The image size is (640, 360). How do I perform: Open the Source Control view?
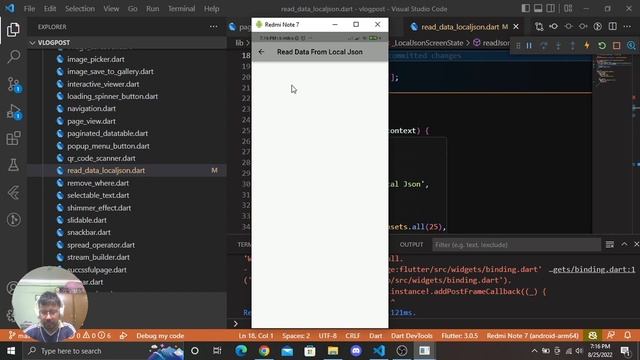[x=13, y=84]
